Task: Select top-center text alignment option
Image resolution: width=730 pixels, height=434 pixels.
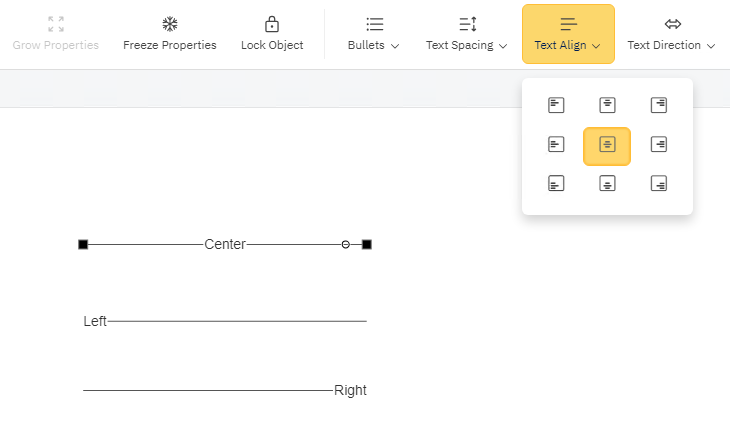Action: pos(607,105)
